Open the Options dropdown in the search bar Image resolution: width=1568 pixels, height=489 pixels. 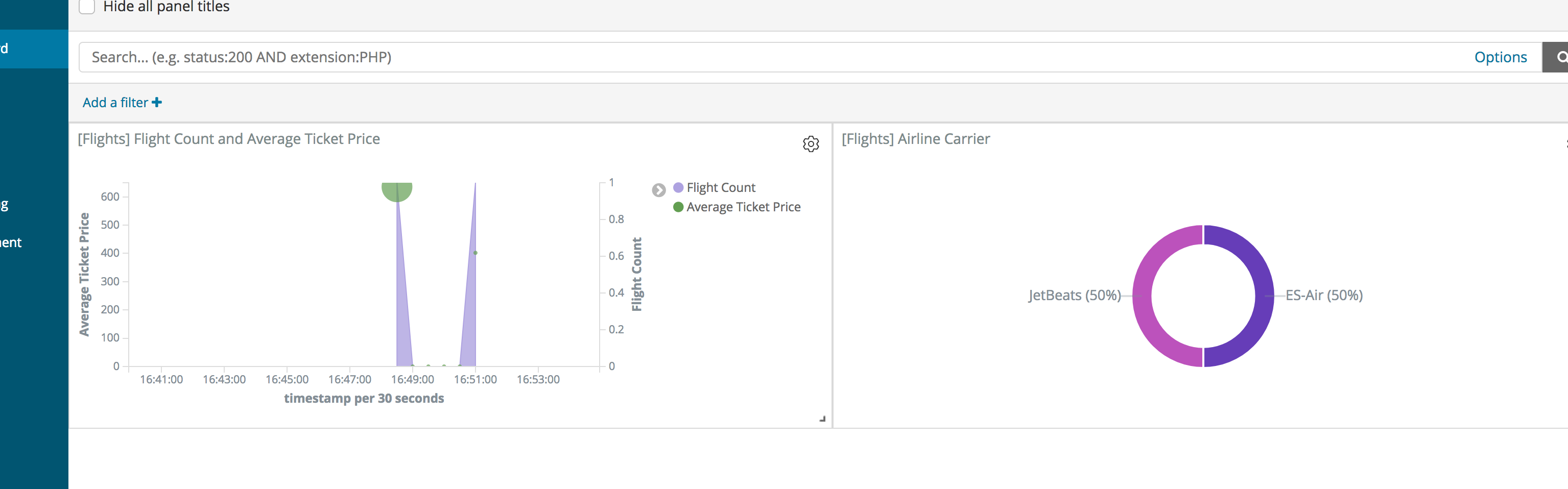(x=1501, y=57)
